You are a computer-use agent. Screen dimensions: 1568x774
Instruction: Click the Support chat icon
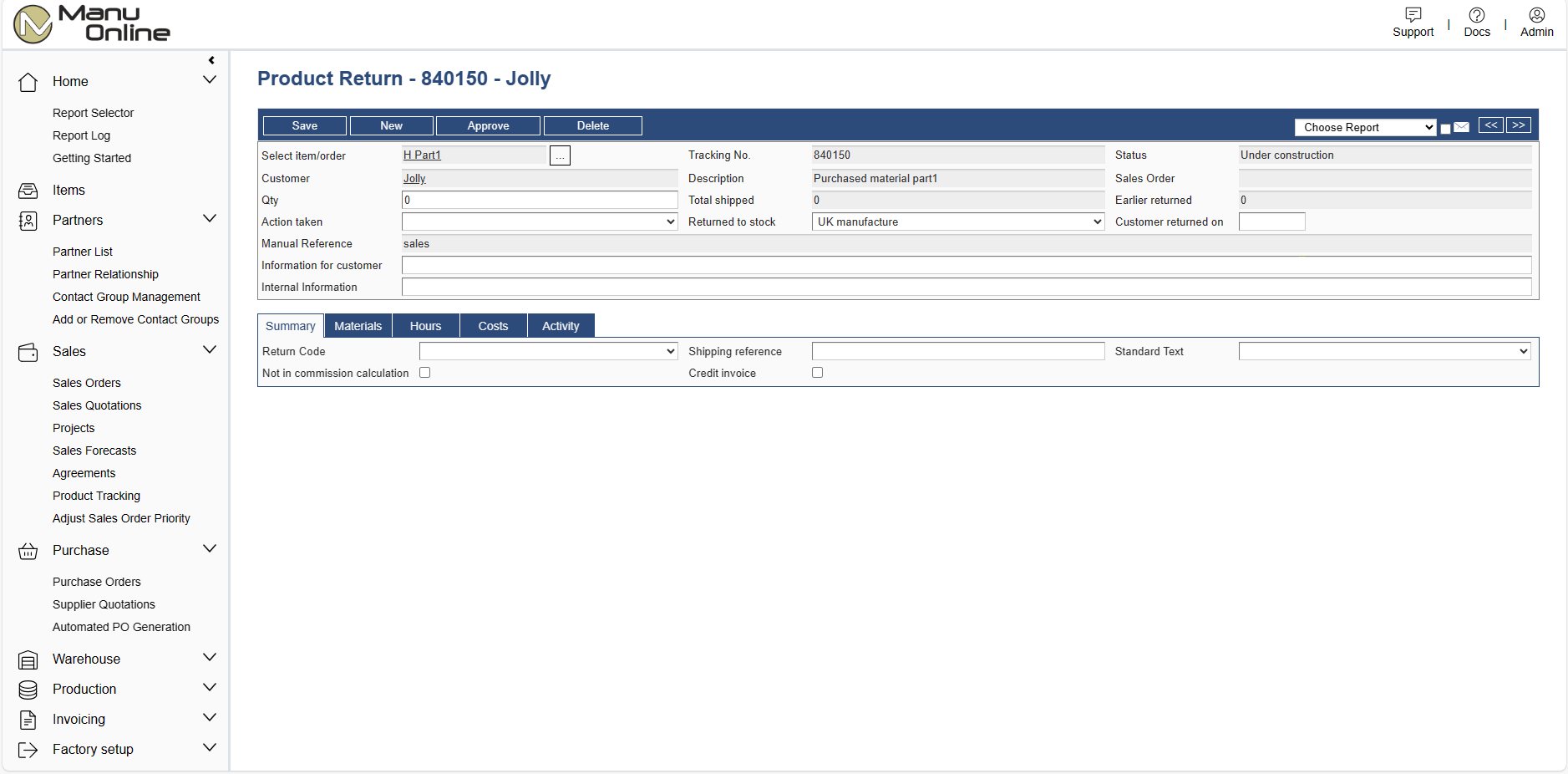1413,15
